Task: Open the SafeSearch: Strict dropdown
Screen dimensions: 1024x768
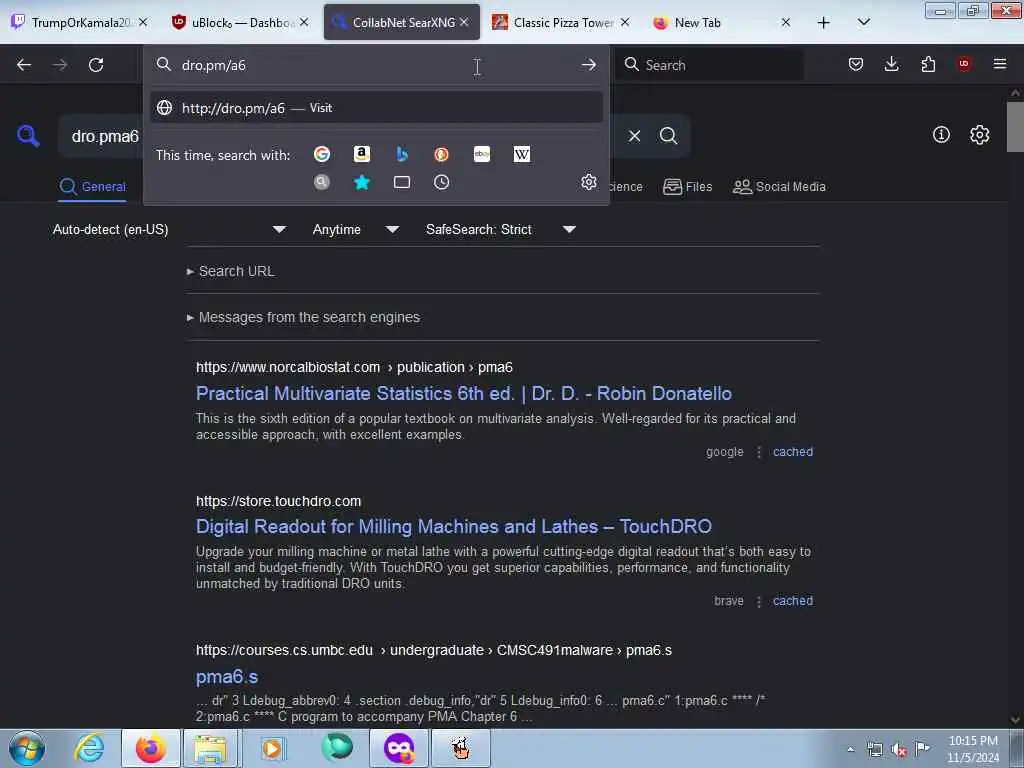Action: tap(500, 229)
